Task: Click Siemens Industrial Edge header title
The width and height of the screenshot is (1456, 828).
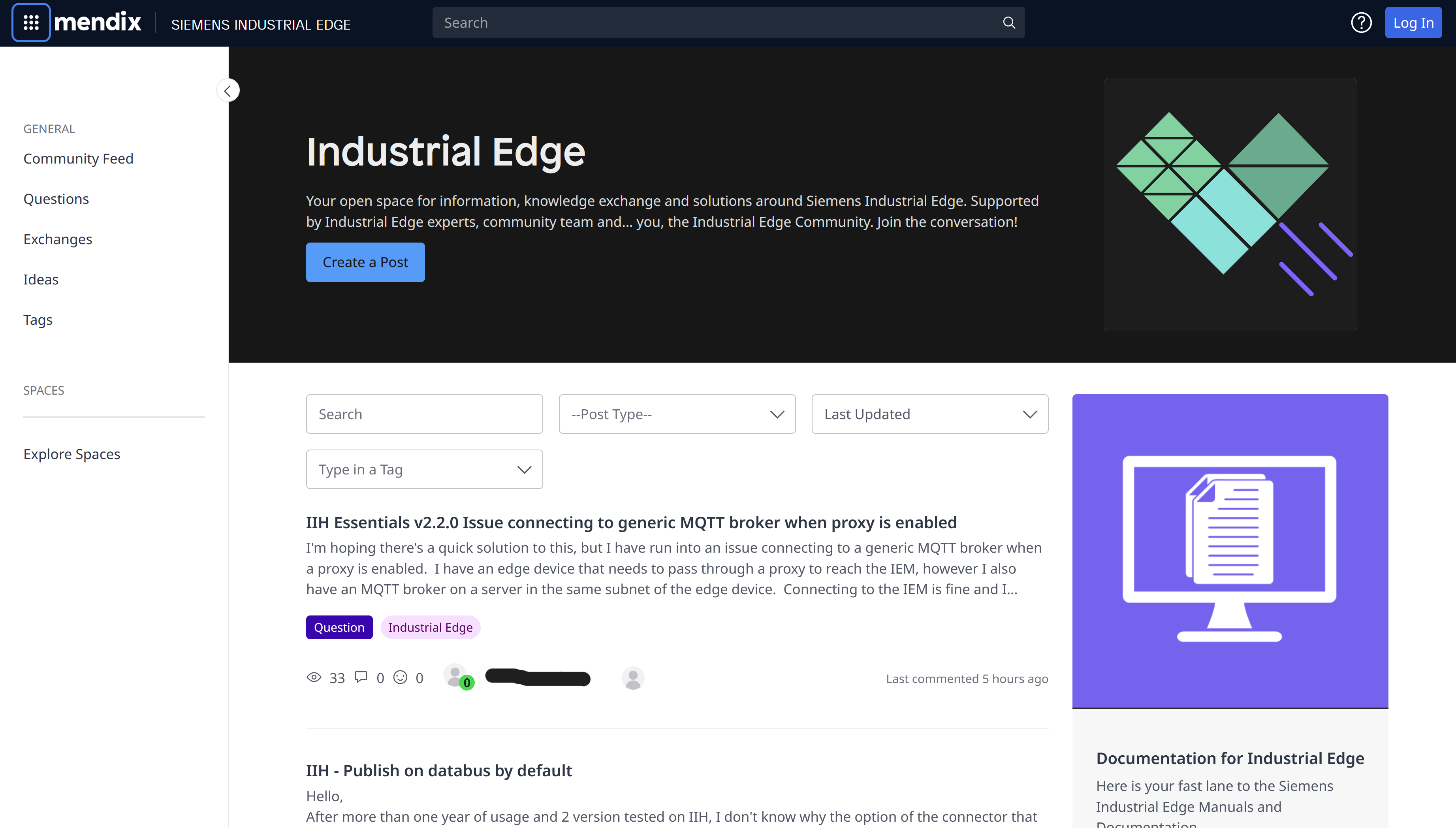Action: tap(260, 24)
